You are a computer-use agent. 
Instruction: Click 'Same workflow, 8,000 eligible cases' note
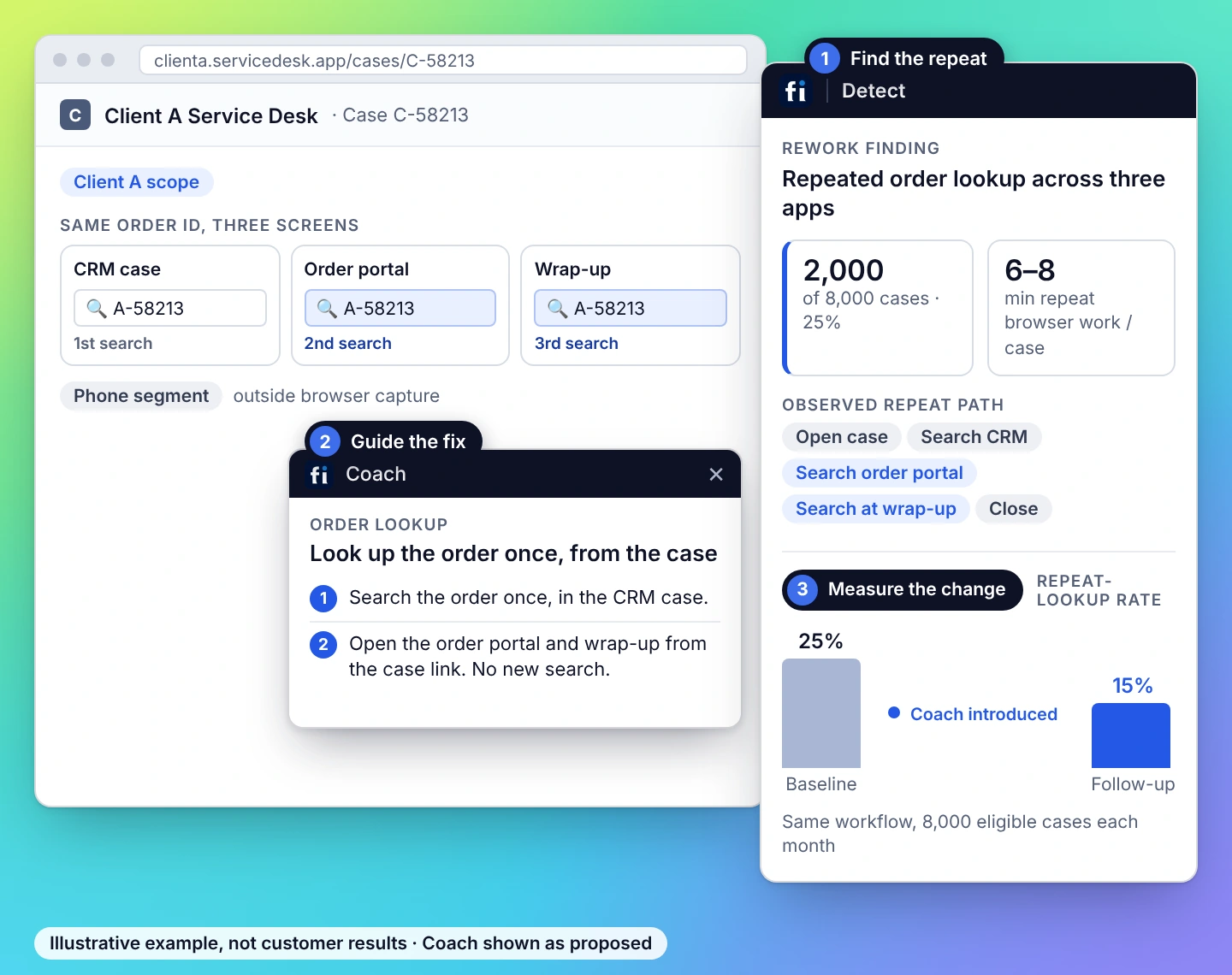pyautogui.click(x=960, y=834)
